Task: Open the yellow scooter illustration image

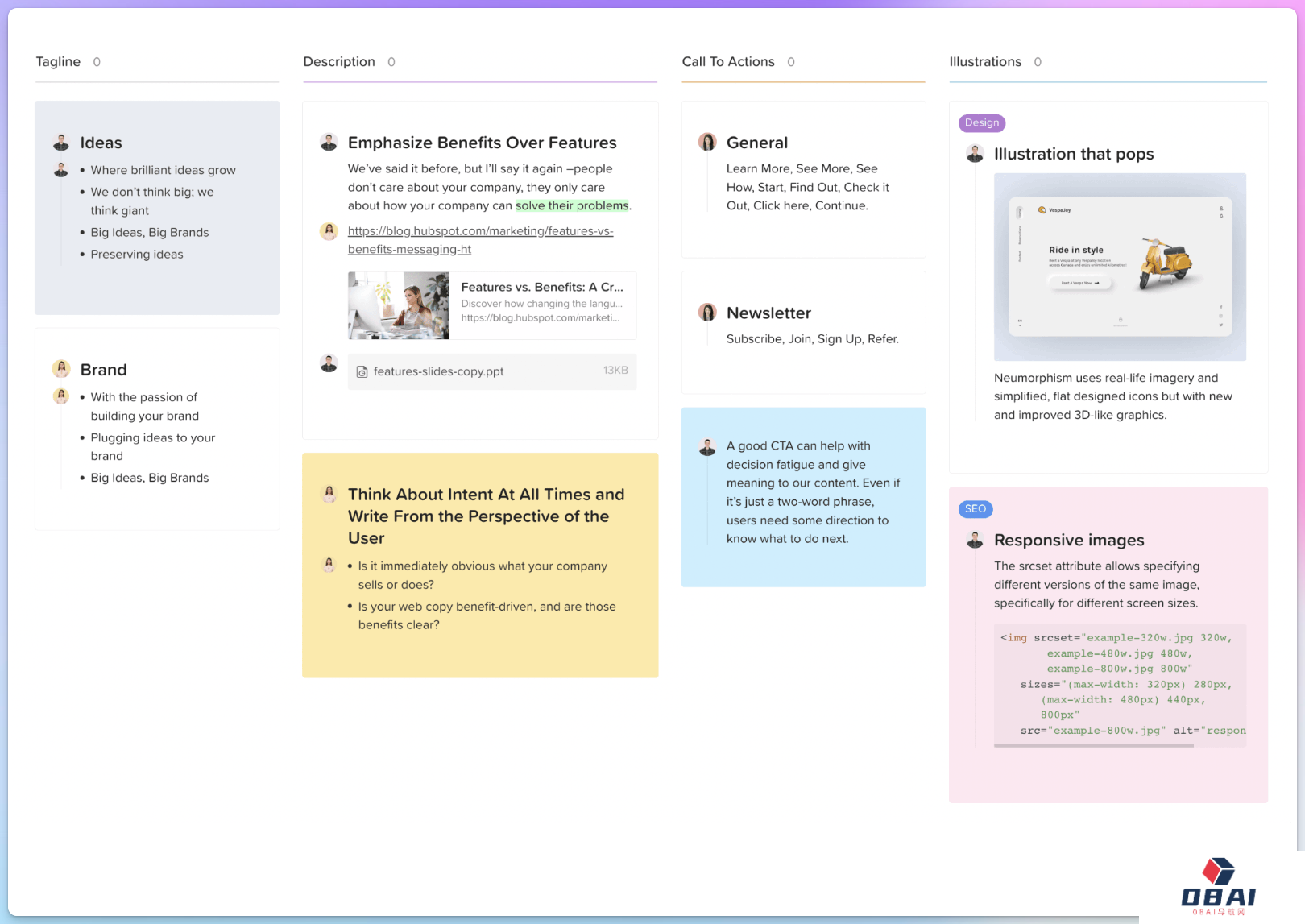Action: click(1120, 267)
